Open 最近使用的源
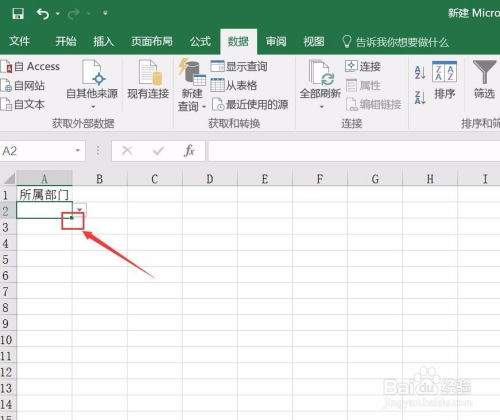Viewport: 500px width, 420px height. 250,105
